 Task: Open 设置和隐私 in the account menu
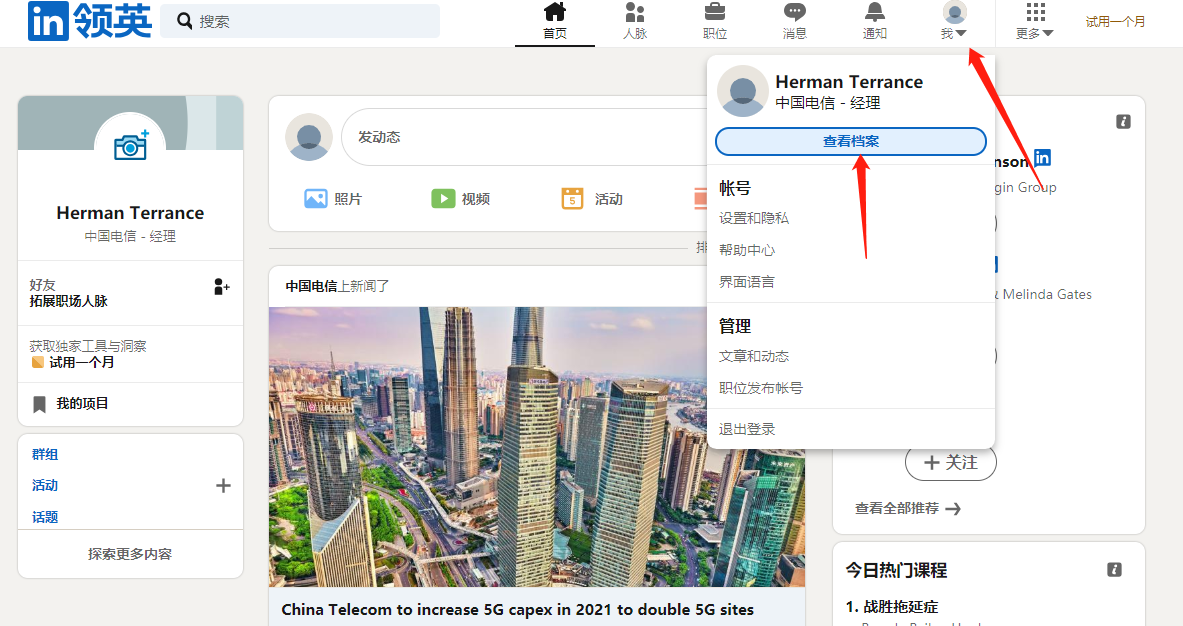[754, 218]
